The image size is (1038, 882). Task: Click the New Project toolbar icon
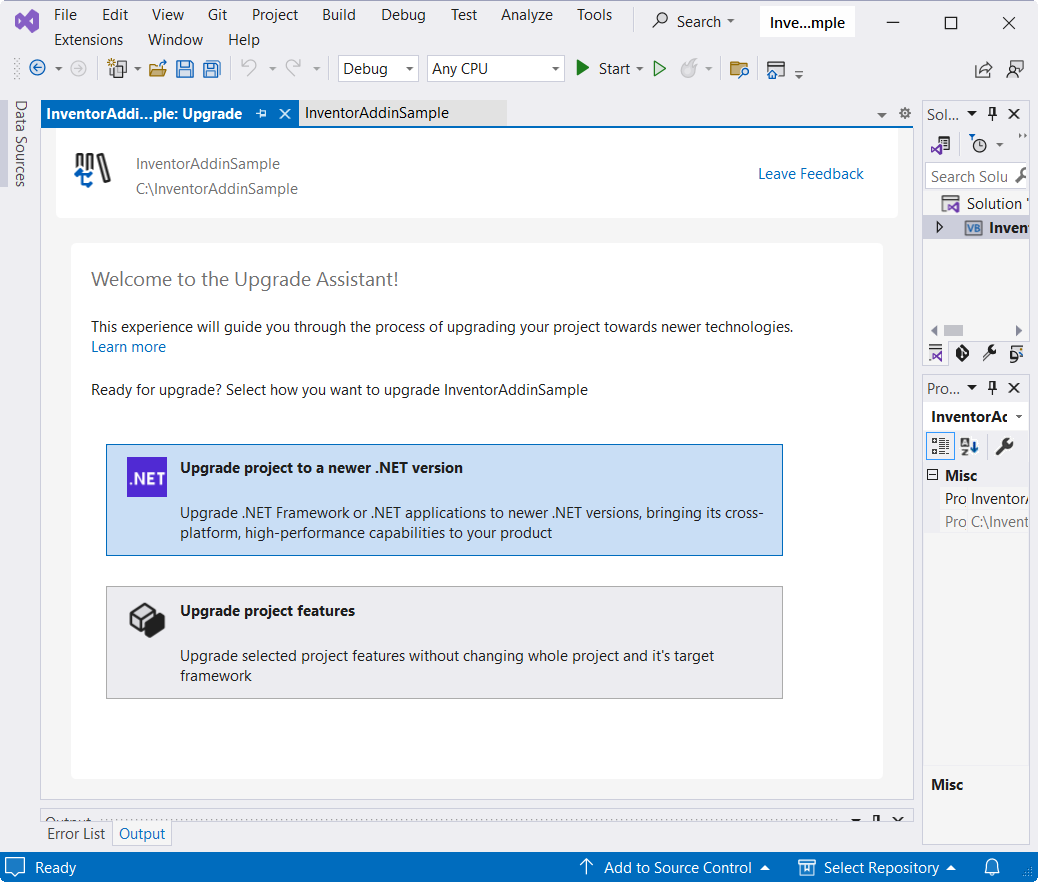tap(117, 68)
